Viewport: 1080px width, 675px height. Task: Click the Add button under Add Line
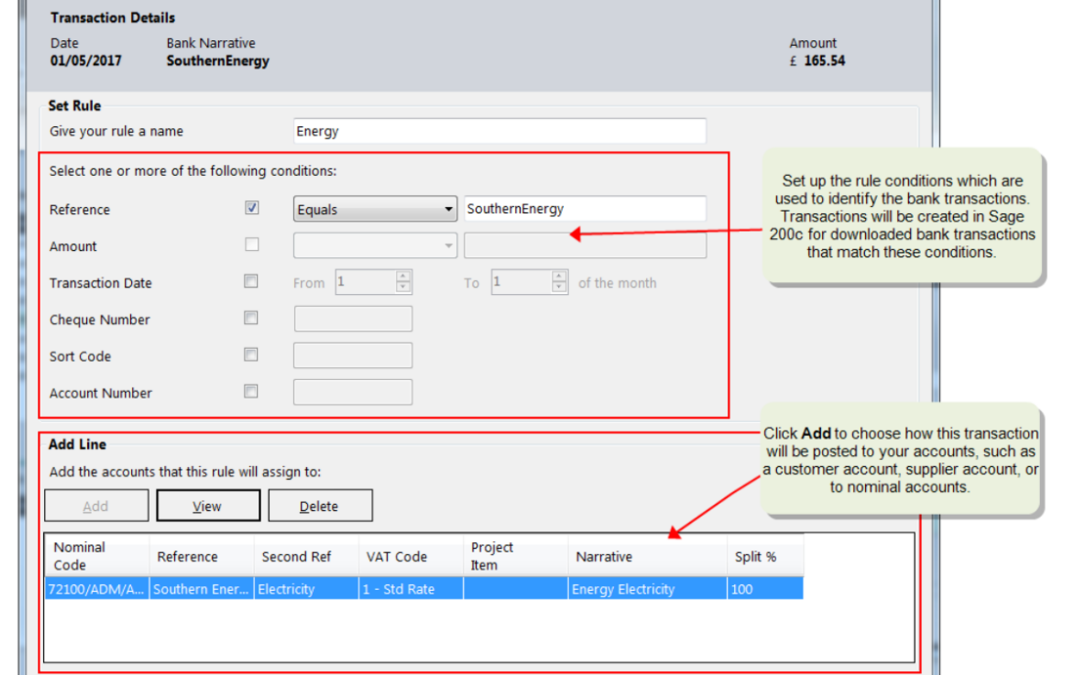[x=96, y=506]
